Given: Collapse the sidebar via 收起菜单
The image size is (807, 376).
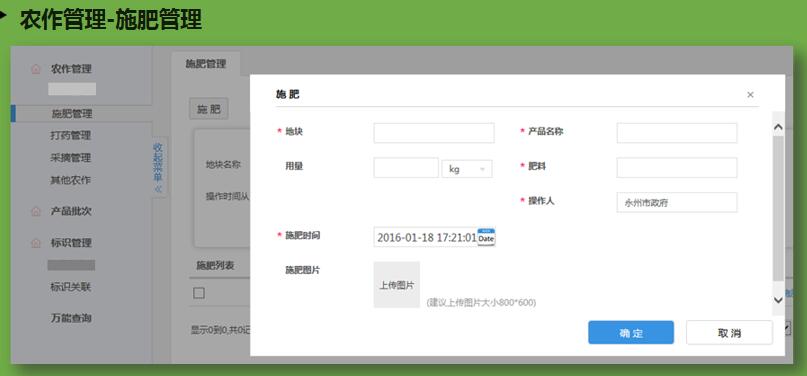Looking at the screenshot, I should 158,167.
